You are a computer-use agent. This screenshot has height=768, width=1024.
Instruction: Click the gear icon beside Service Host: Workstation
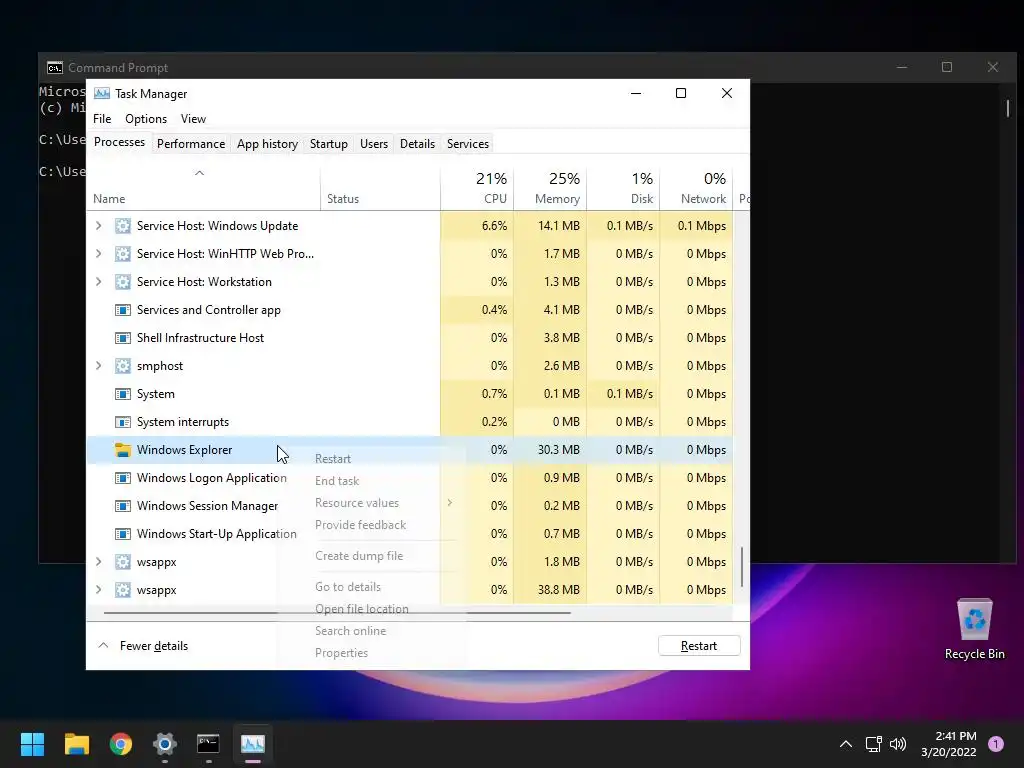tap(123, 282)
